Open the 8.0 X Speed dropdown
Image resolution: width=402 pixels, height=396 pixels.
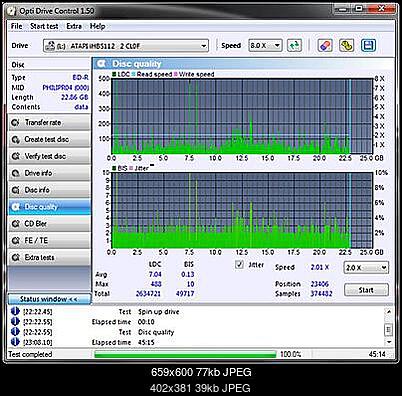pos(265,46)
